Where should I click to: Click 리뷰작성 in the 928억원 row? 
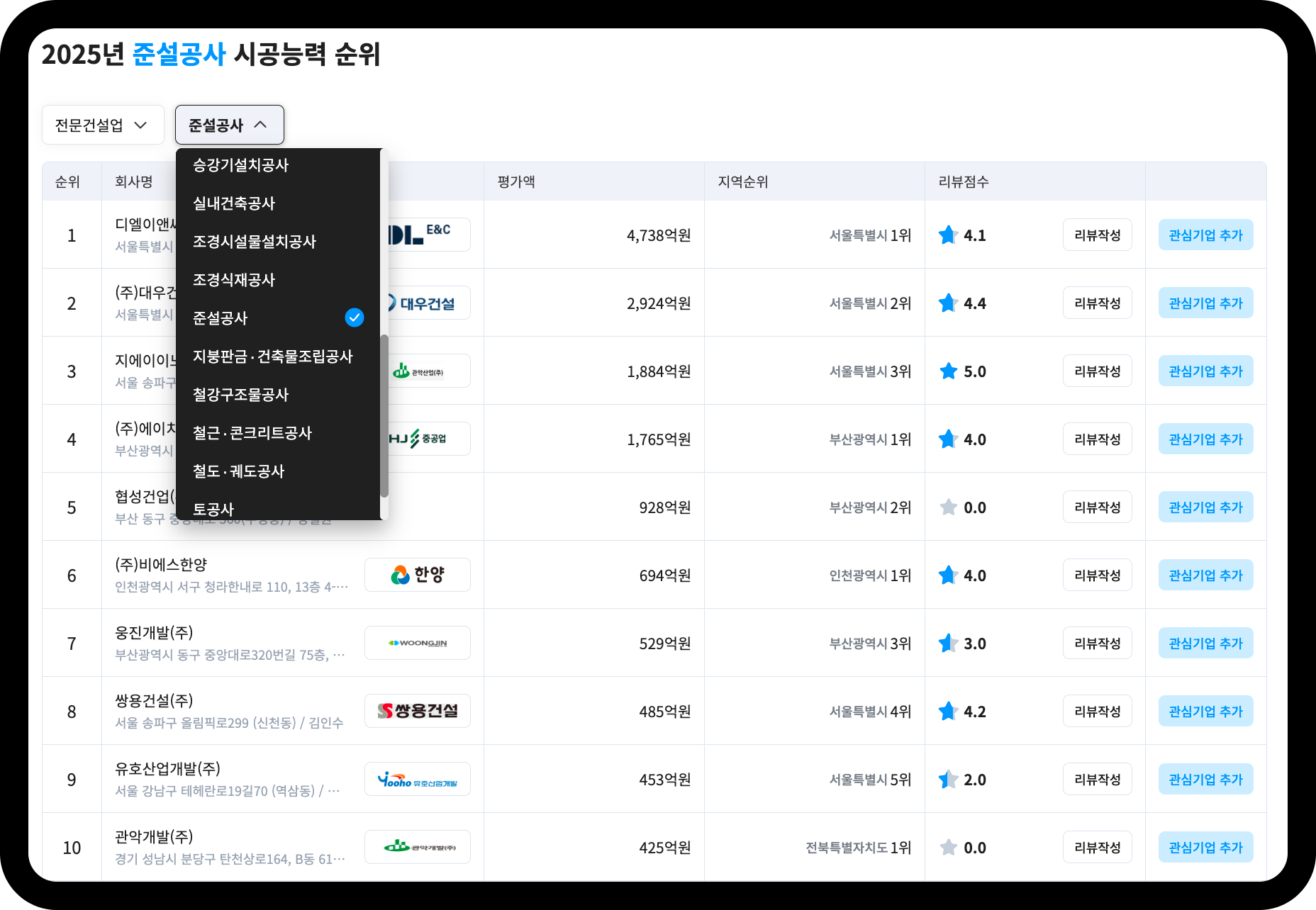[1098, 507]
